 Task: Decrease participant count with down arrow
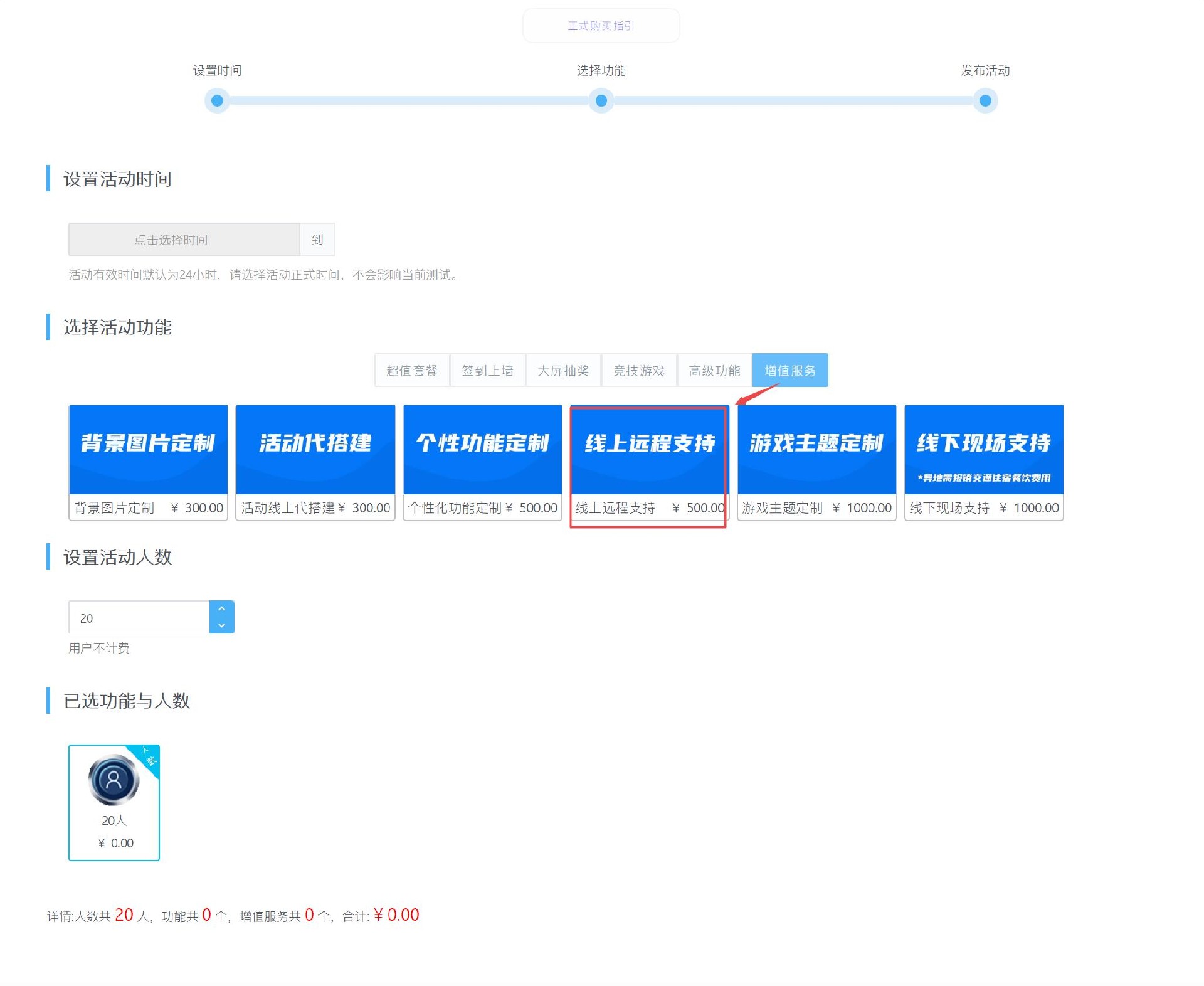point(221,625)
